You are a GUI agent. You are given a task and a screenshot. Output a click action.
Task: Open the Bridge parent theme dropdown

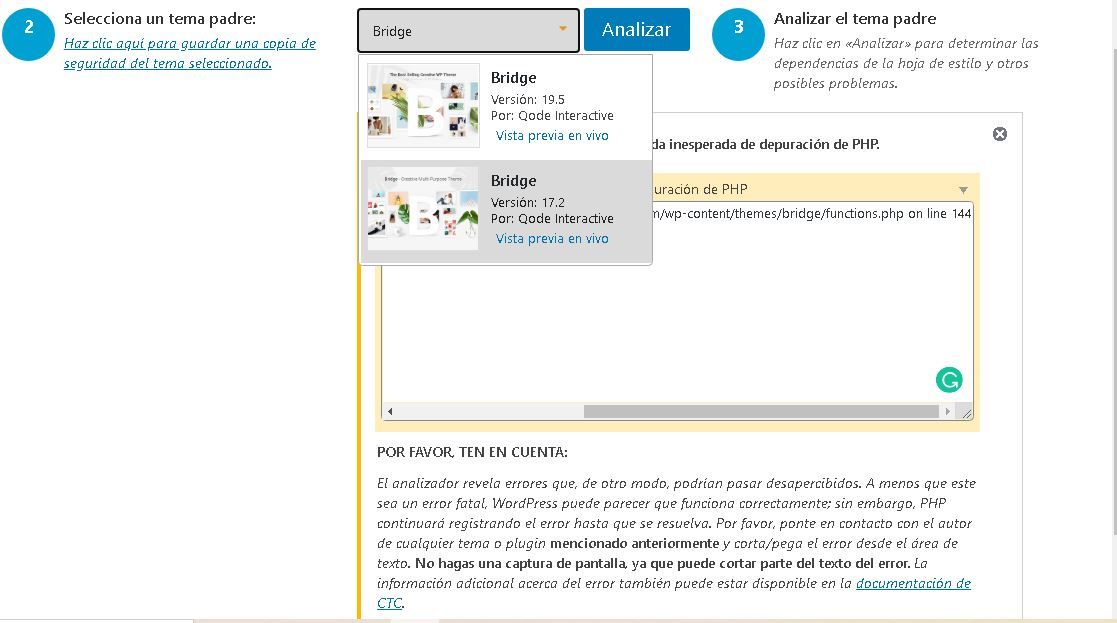click(468, 31)
